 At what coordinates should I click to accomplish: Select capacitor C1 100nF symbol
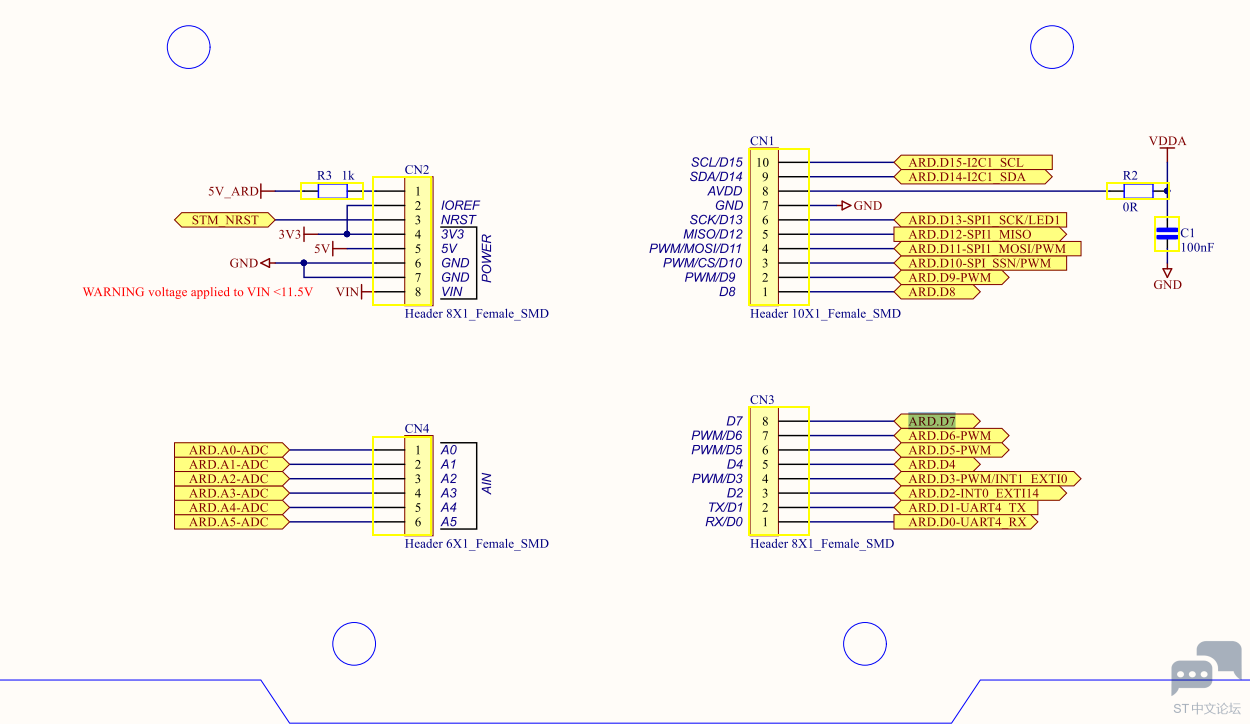pyautogui.click(x=1167, y=234)
